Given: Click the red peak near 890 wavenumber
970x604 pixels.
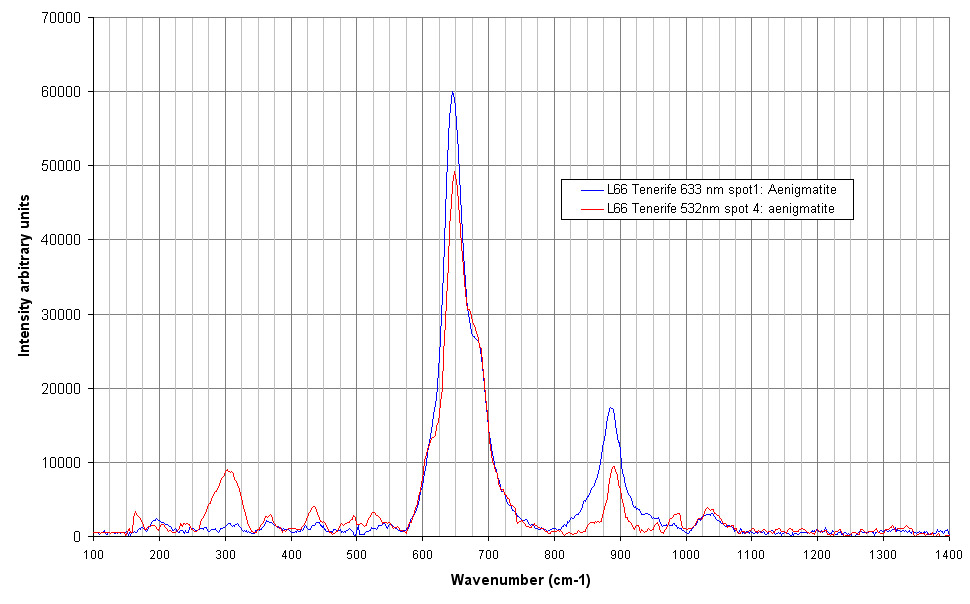Looking at the screenshot, I should pos(615,466).
